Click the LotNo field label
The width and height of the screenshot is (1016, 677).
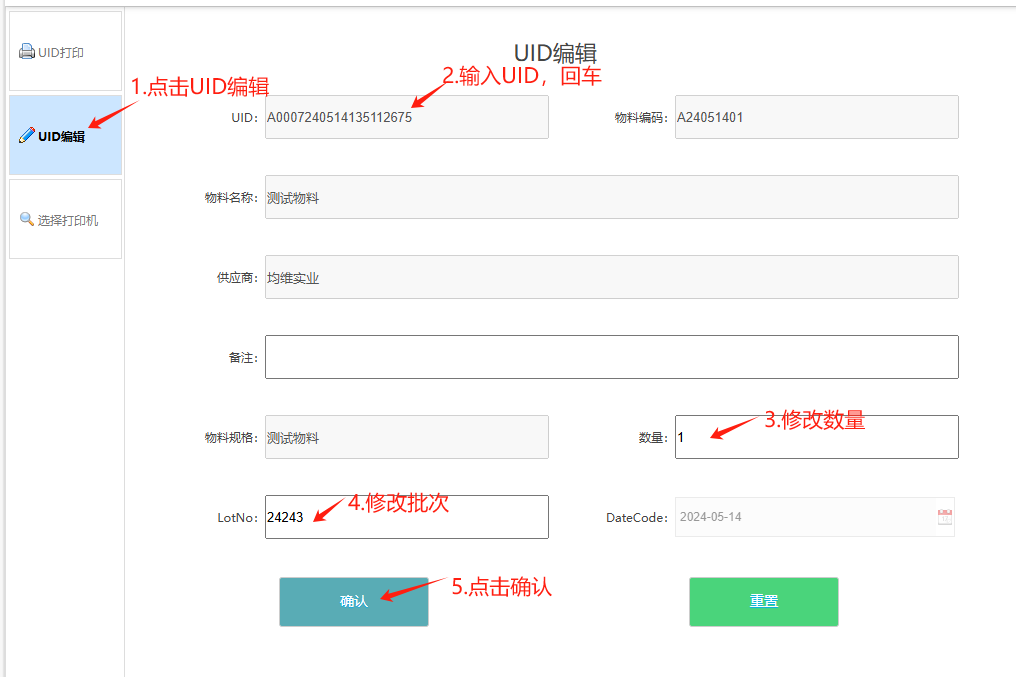(x=237, y=518)
